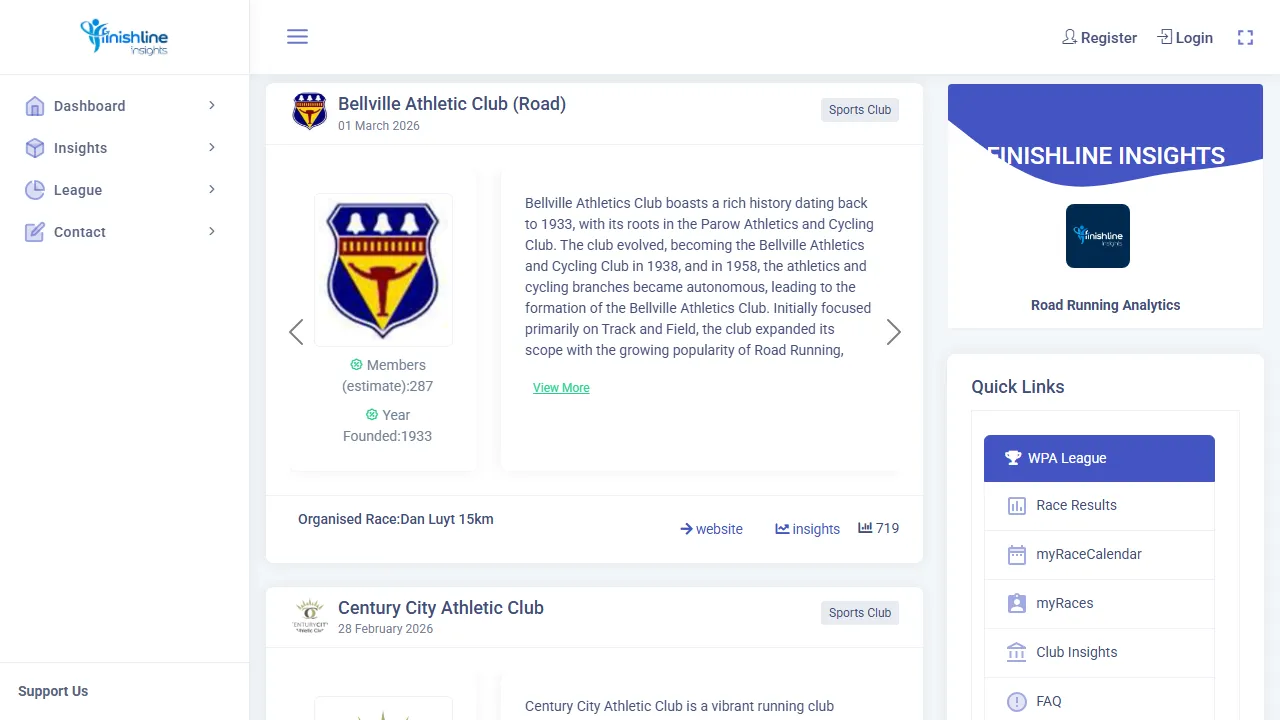Viewport: 1280px width, 720px height.
Task: Click the Register link
Action: point(1099,38)
